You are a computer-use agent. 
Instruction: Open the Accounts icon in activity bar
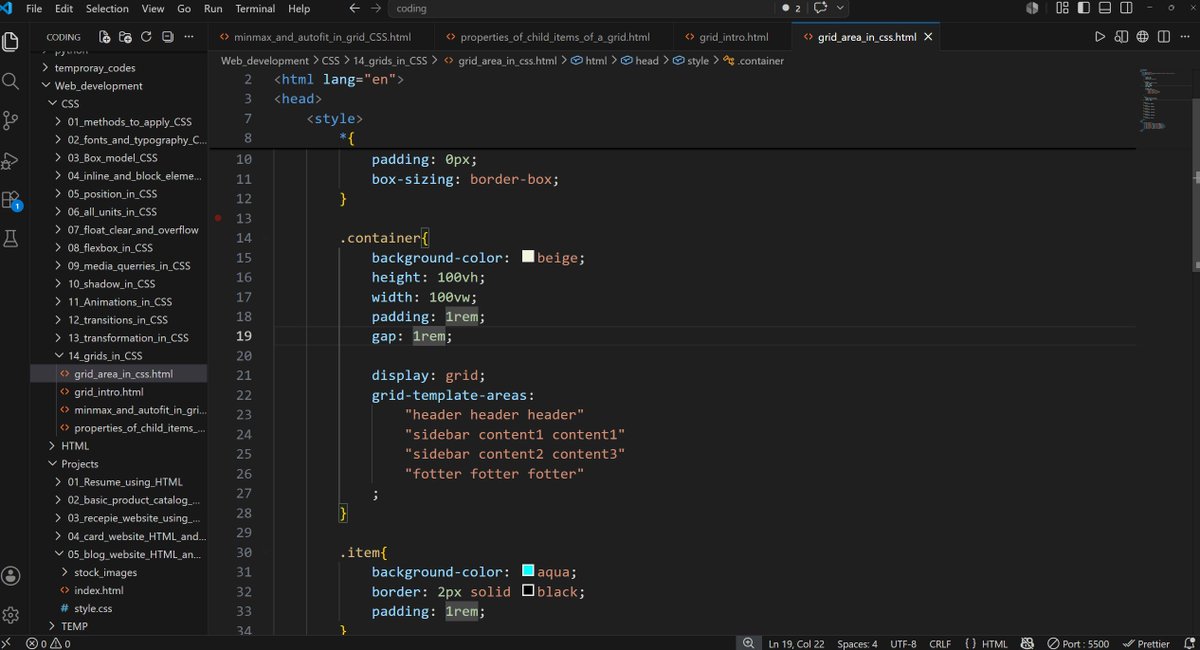(x=11, y=576)
